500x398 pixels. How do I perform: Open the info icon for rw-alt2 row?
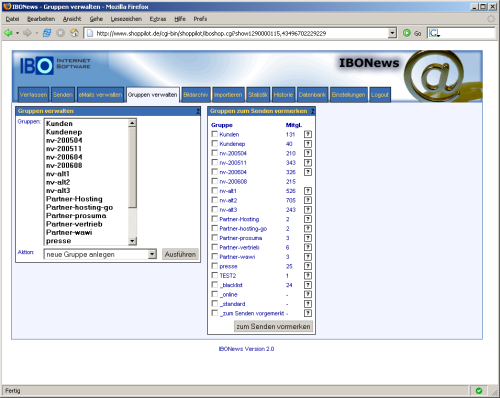click(308, 200)
